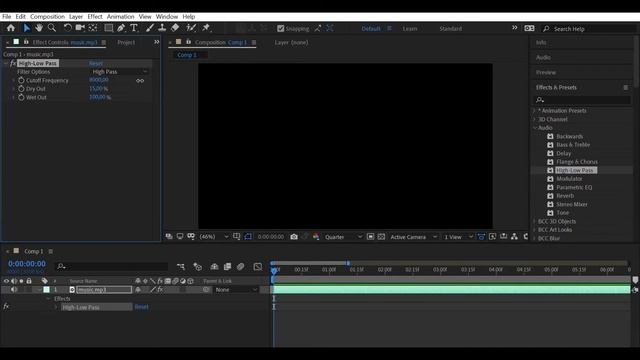Select the Roto Brush tool
Image resolution: width=640 pixels, height=360 pixels.
tap(191, 28)
